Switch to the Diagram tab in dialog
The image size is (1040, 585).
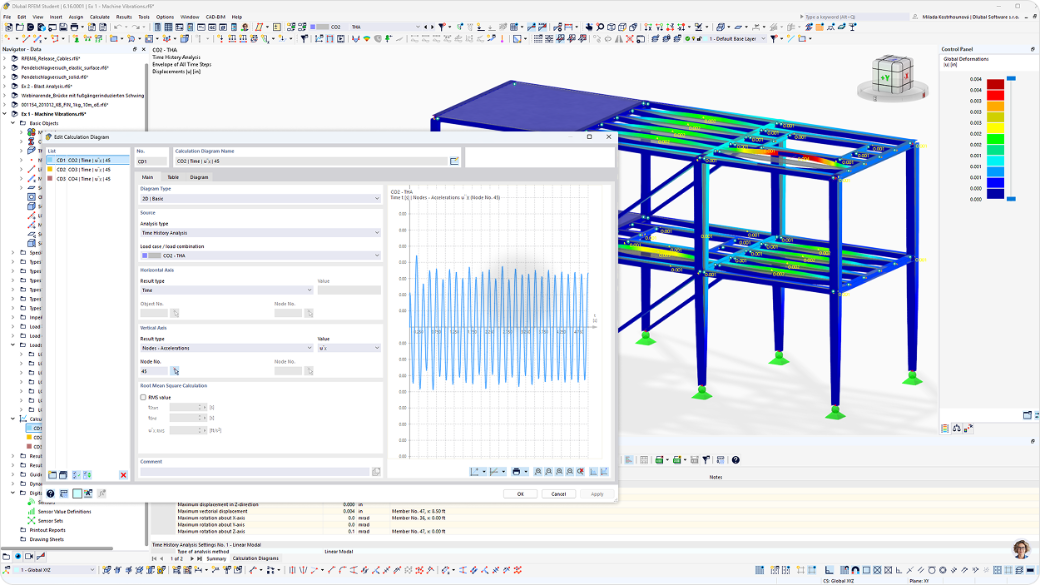(199, 177)
